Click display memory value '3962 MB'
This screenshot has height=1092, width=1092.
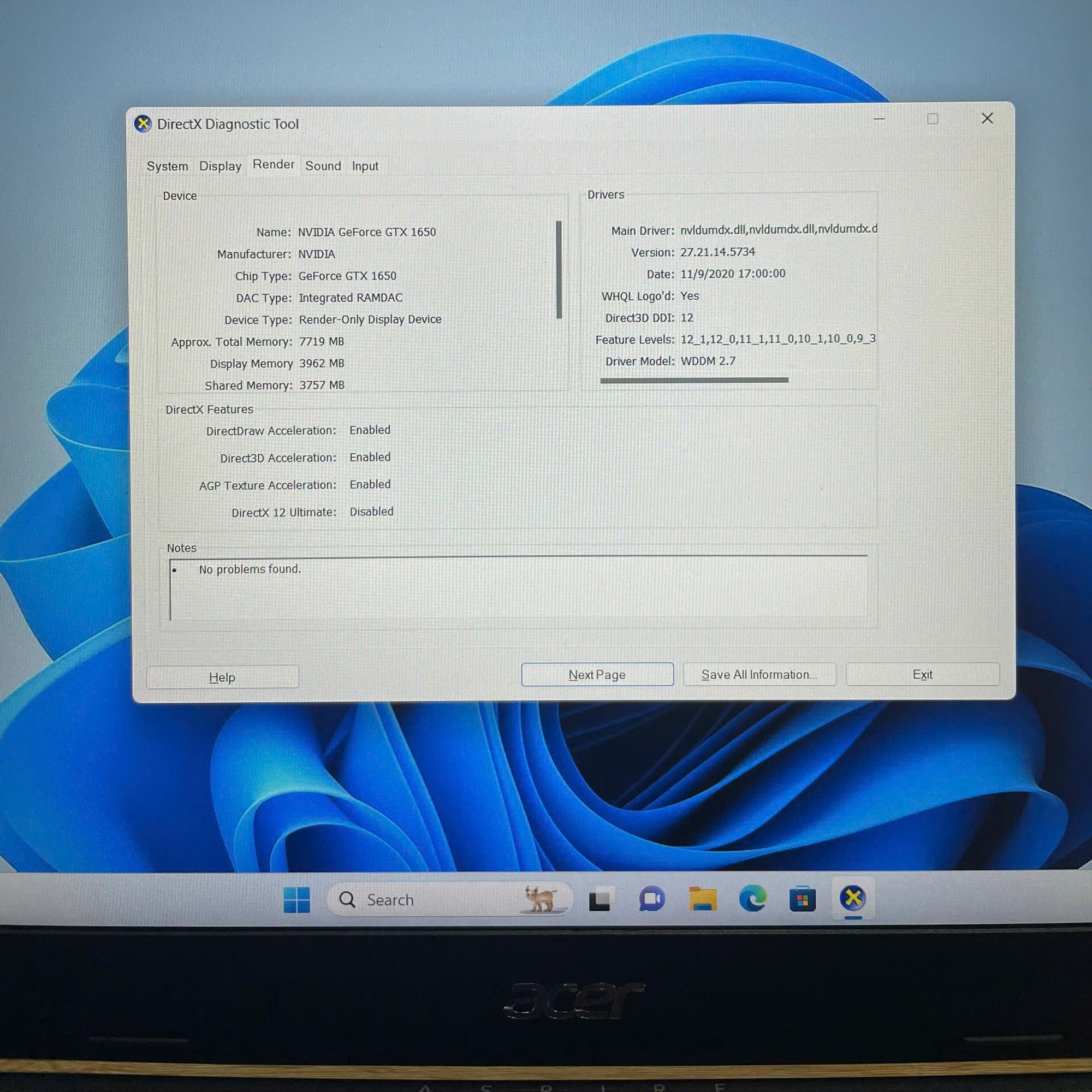pos(321,364)
